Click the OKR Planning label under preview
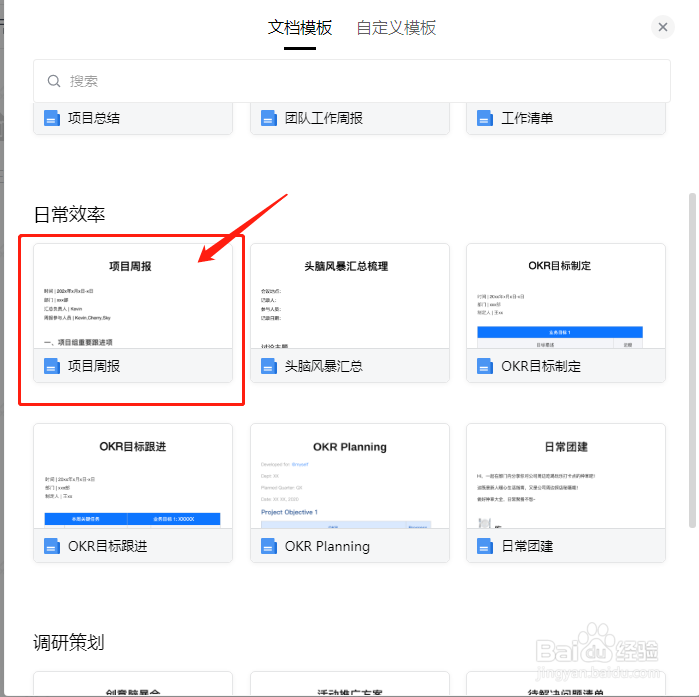Screen dimensions: 699x697 click(327, 546)
